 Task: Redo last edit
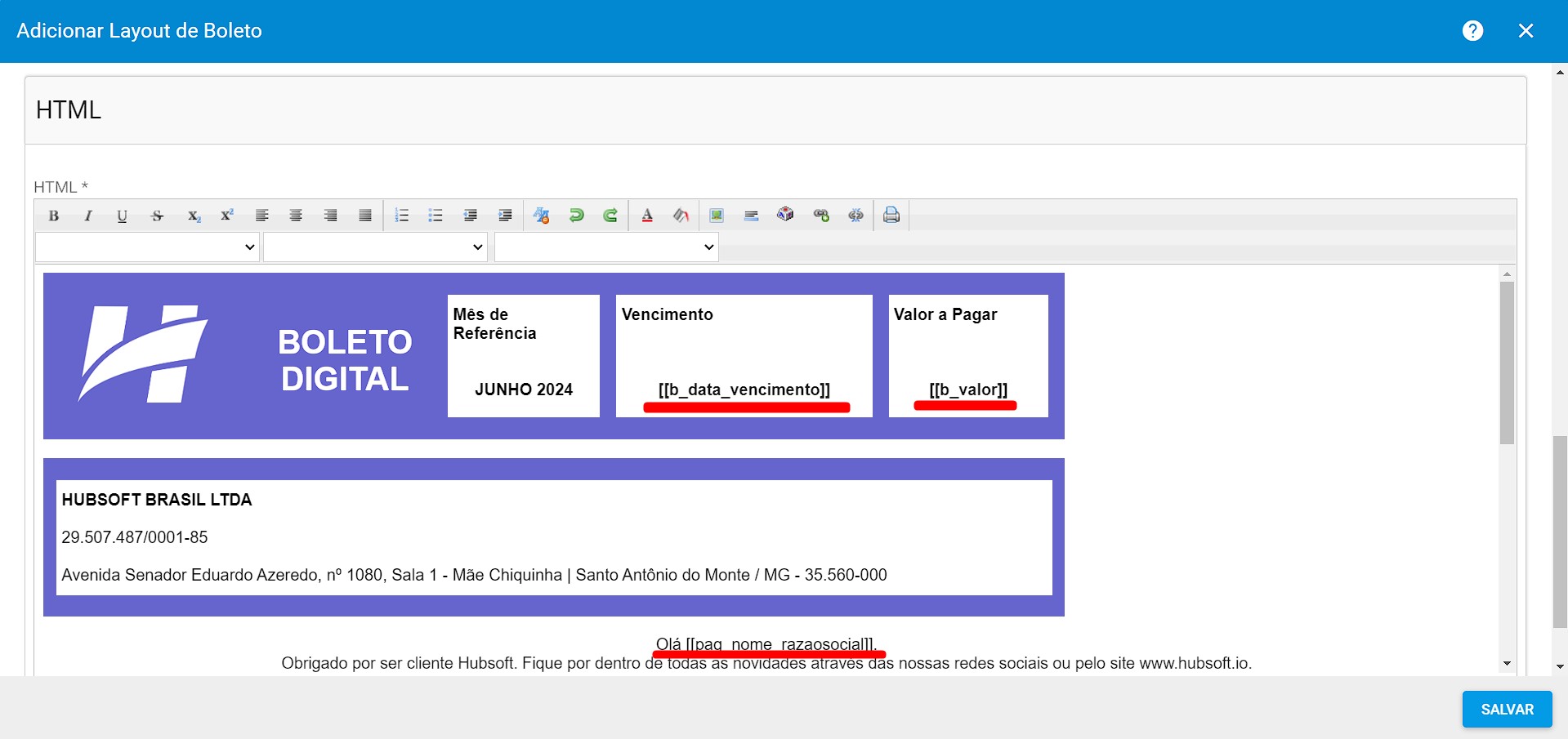coord(610,216)
